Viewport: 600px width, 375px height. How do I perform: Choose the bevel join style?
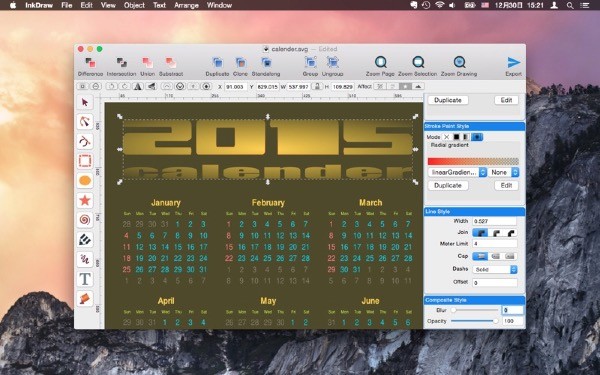510,233
